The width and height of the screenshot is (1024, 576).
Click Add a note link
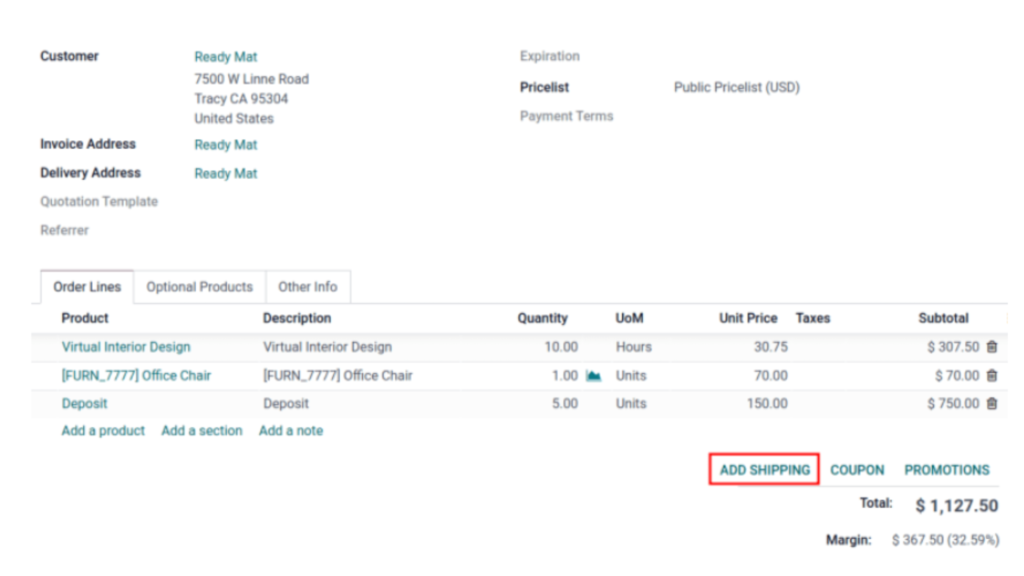[291, 431]
